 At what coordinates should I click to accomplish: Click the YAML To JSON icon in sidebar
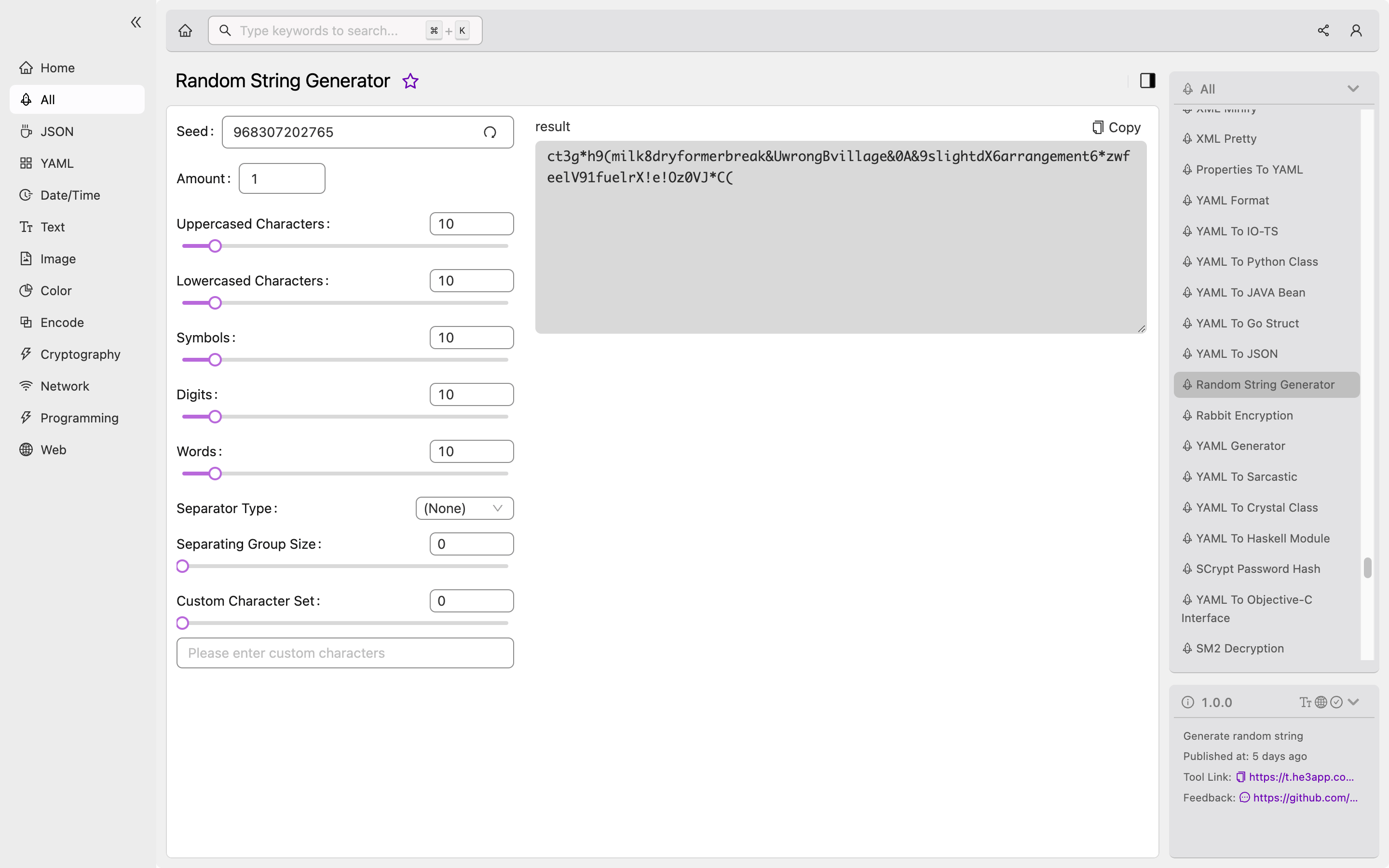(x=1188, y=353)
